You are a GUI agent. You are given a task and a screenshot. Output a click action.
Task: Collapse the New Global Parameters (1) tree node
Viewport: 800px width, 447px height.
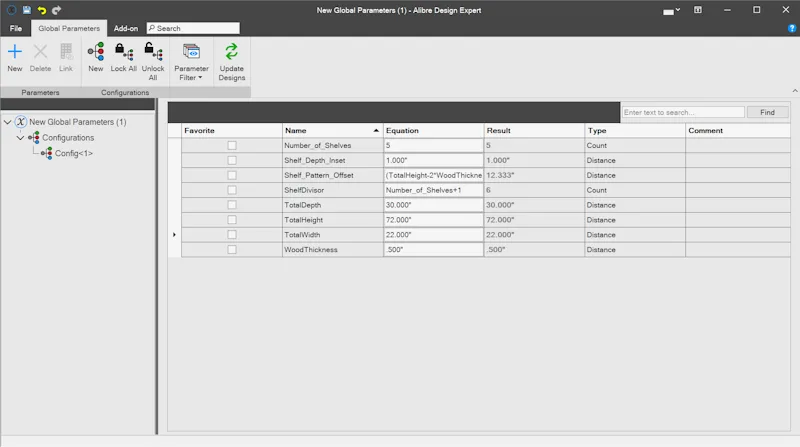point(8,122)
